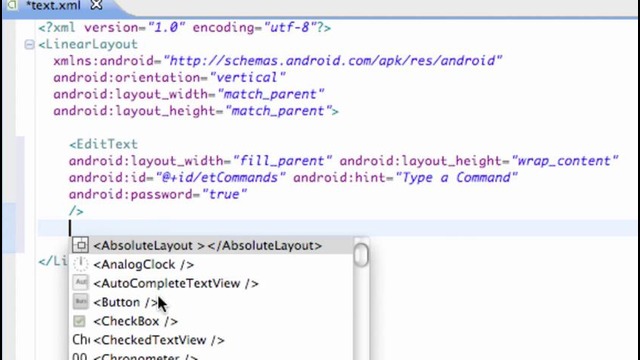The image size is (640, 360).
Task: Click the CheckedTextView widget icon
Action: [x=81, y=340]
